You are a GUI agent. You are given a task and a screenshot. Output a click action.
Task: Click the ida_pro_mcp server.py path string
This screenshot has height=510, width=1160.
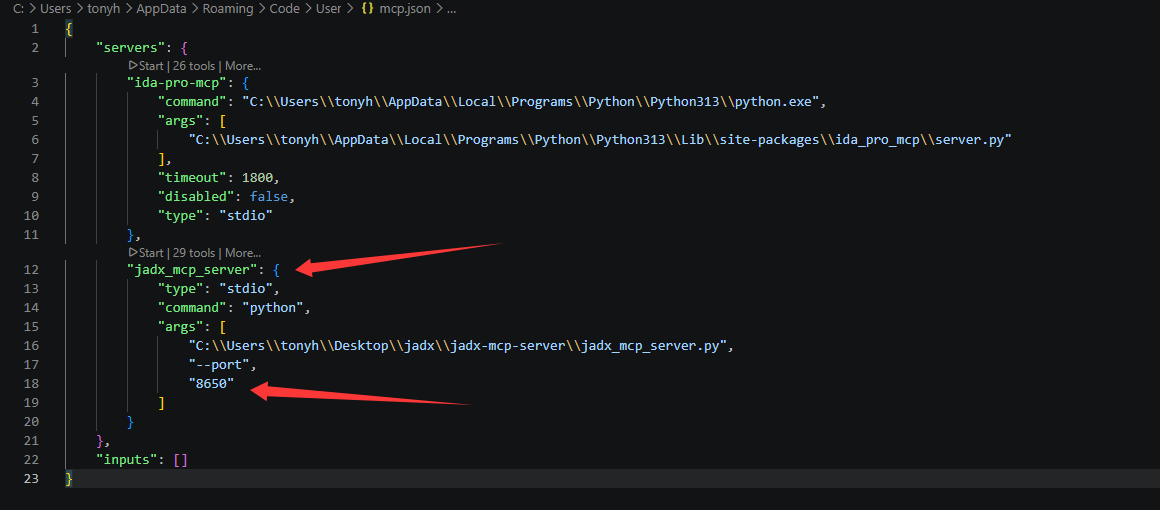pos(600,139)
